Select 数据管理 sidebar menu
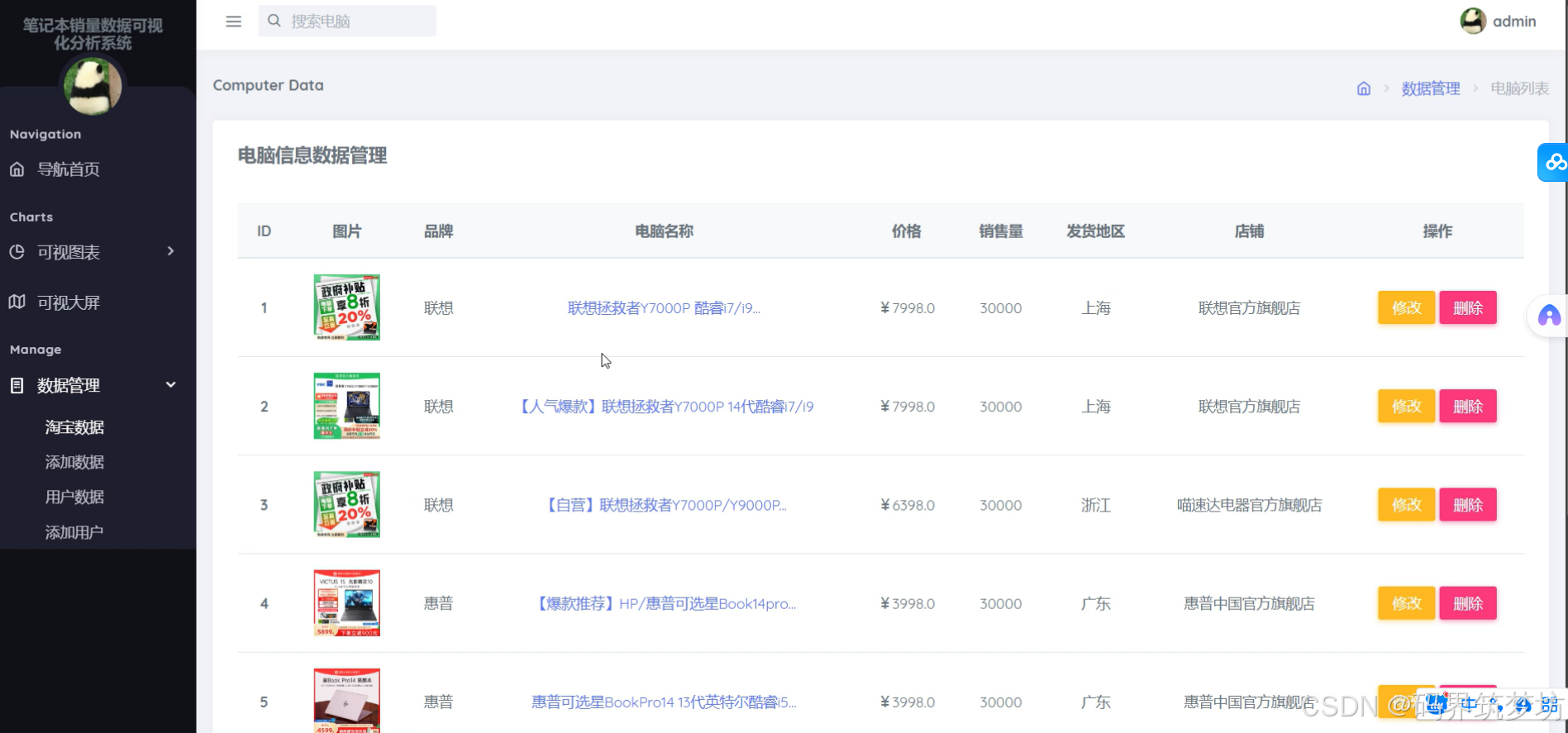The width and height of the screenshot is (1568, 733). click(x=69, y=385)
